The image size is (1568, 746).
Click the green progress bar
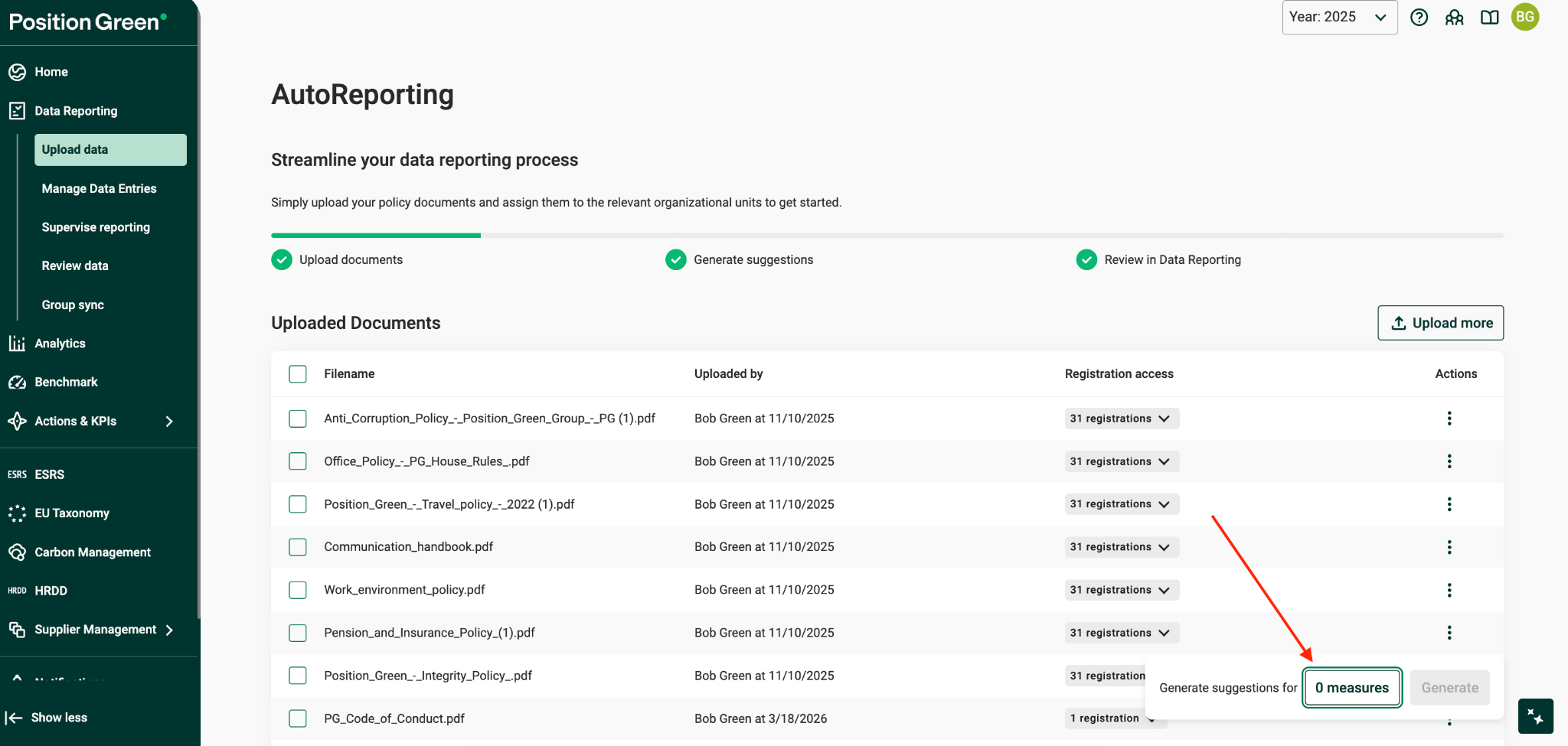376,236
